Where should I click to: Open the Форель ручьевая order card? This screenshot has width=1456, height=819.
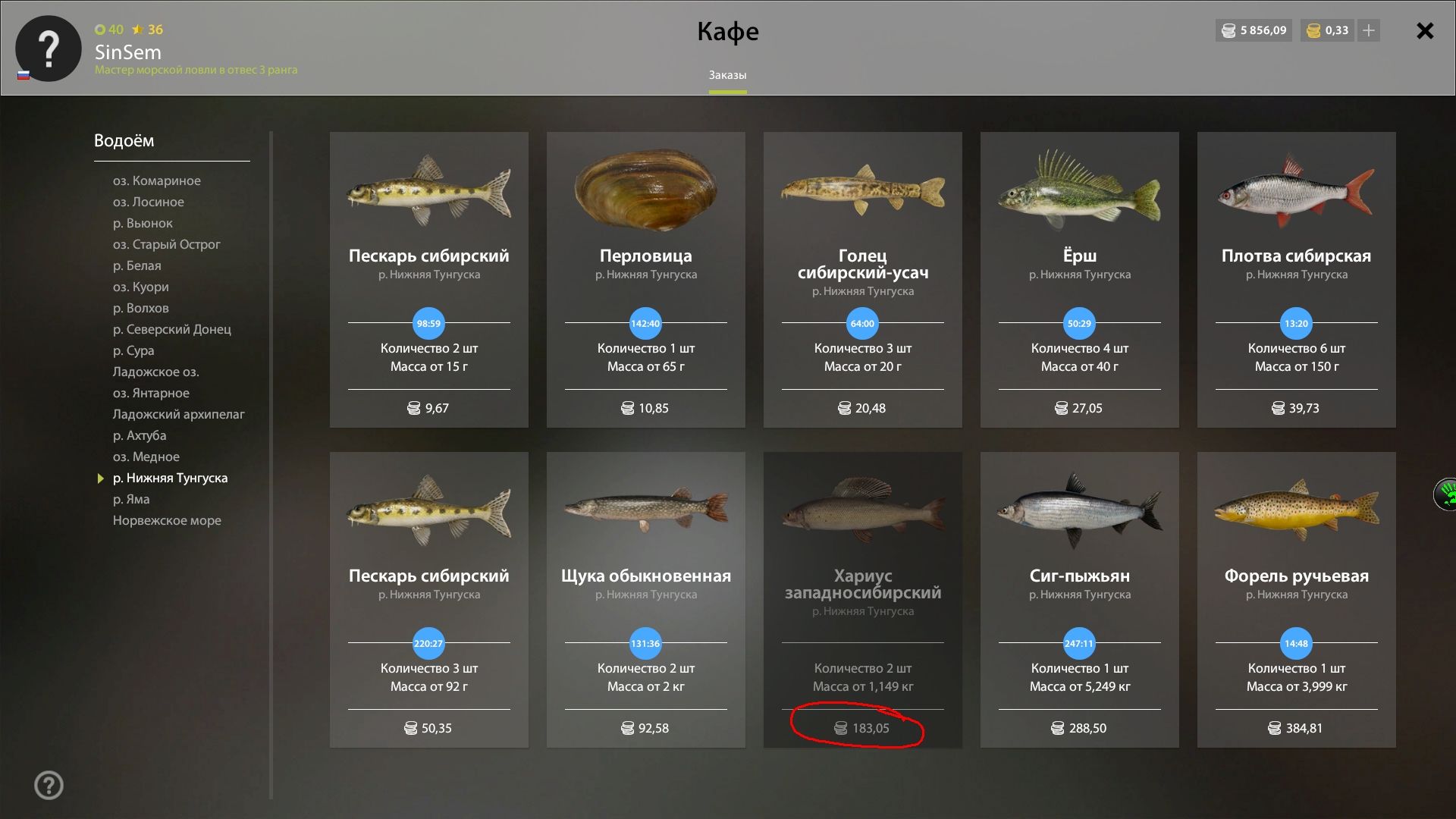point(1297,600)
